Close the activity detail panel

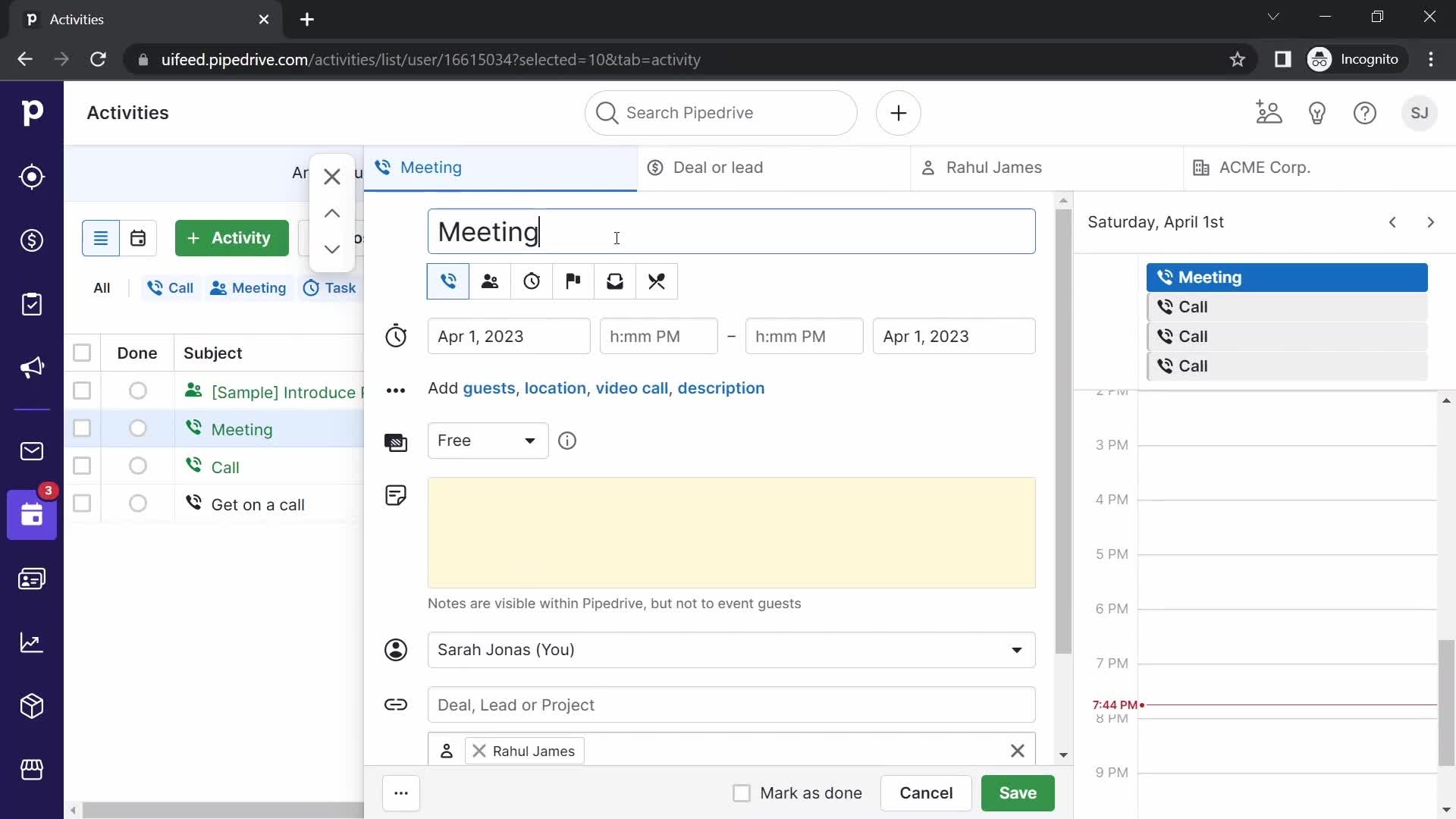pyautogui.click(x=332, y=177)
